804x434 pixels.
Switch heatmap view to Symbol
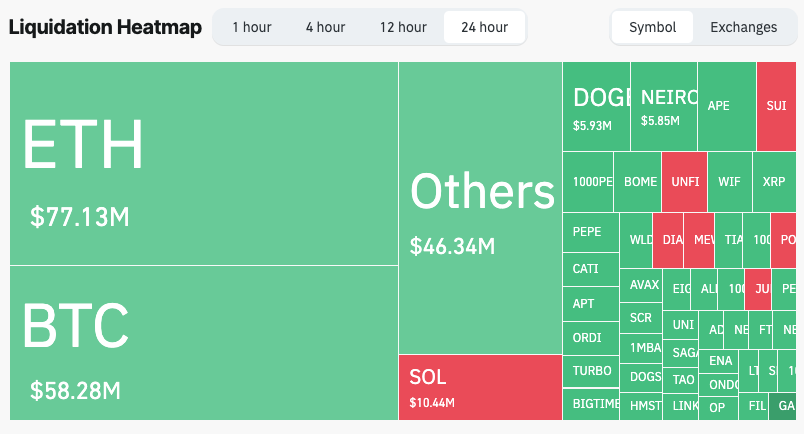[652, 27]
